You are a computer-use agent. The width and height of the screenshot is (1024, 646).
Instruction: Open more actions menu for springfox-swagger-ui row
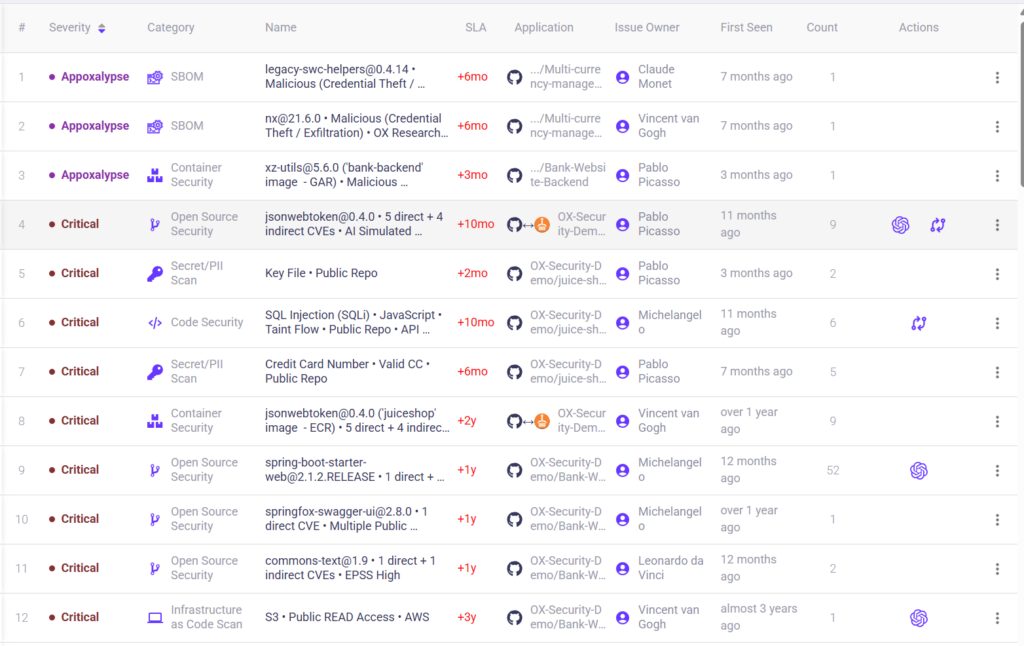tap(997, 519)
